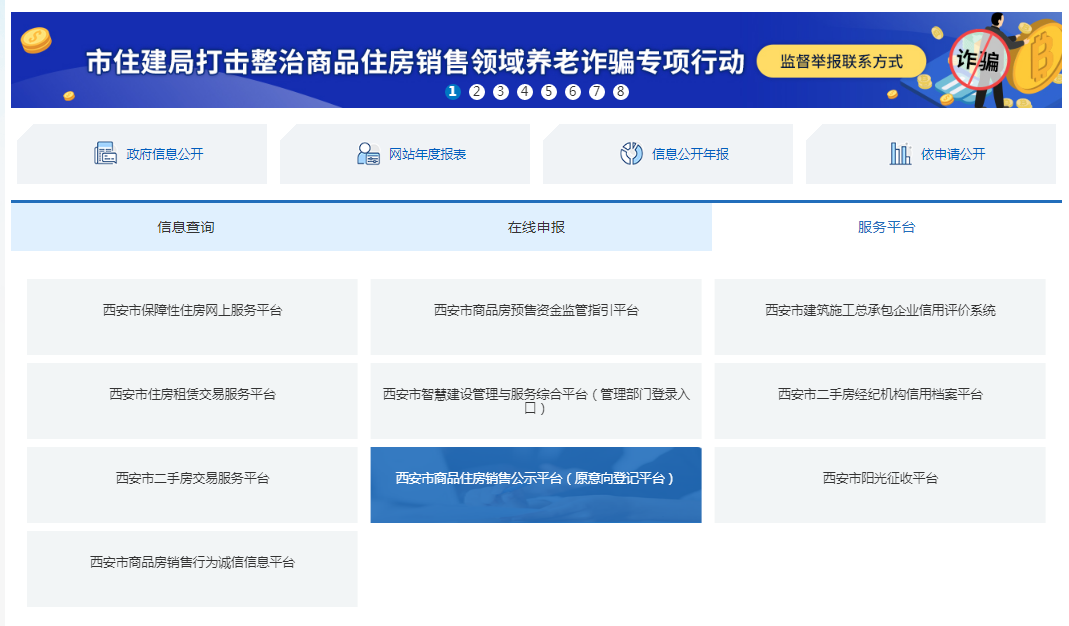Click the 依申请公开 bar chart icon

[x=900, y=153]
